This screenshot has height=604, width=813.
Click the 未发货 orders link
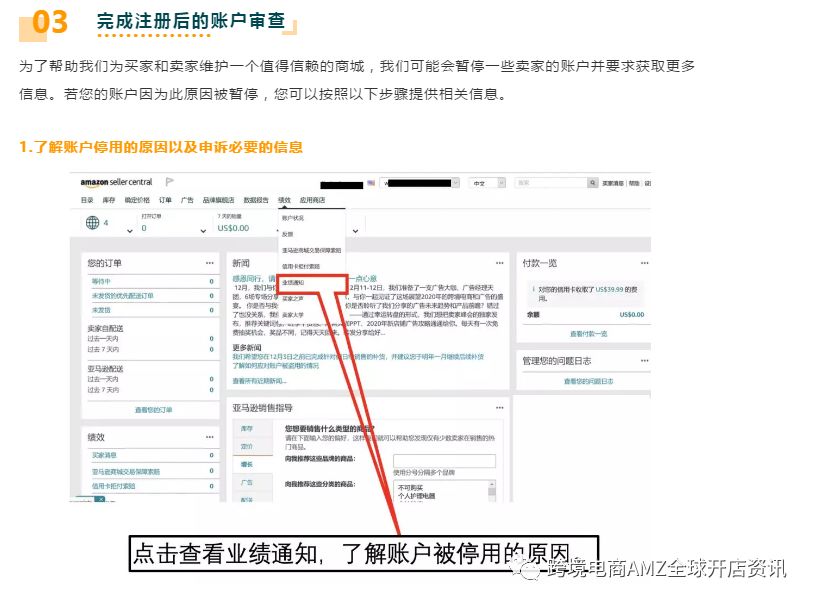tap(101, 310)
